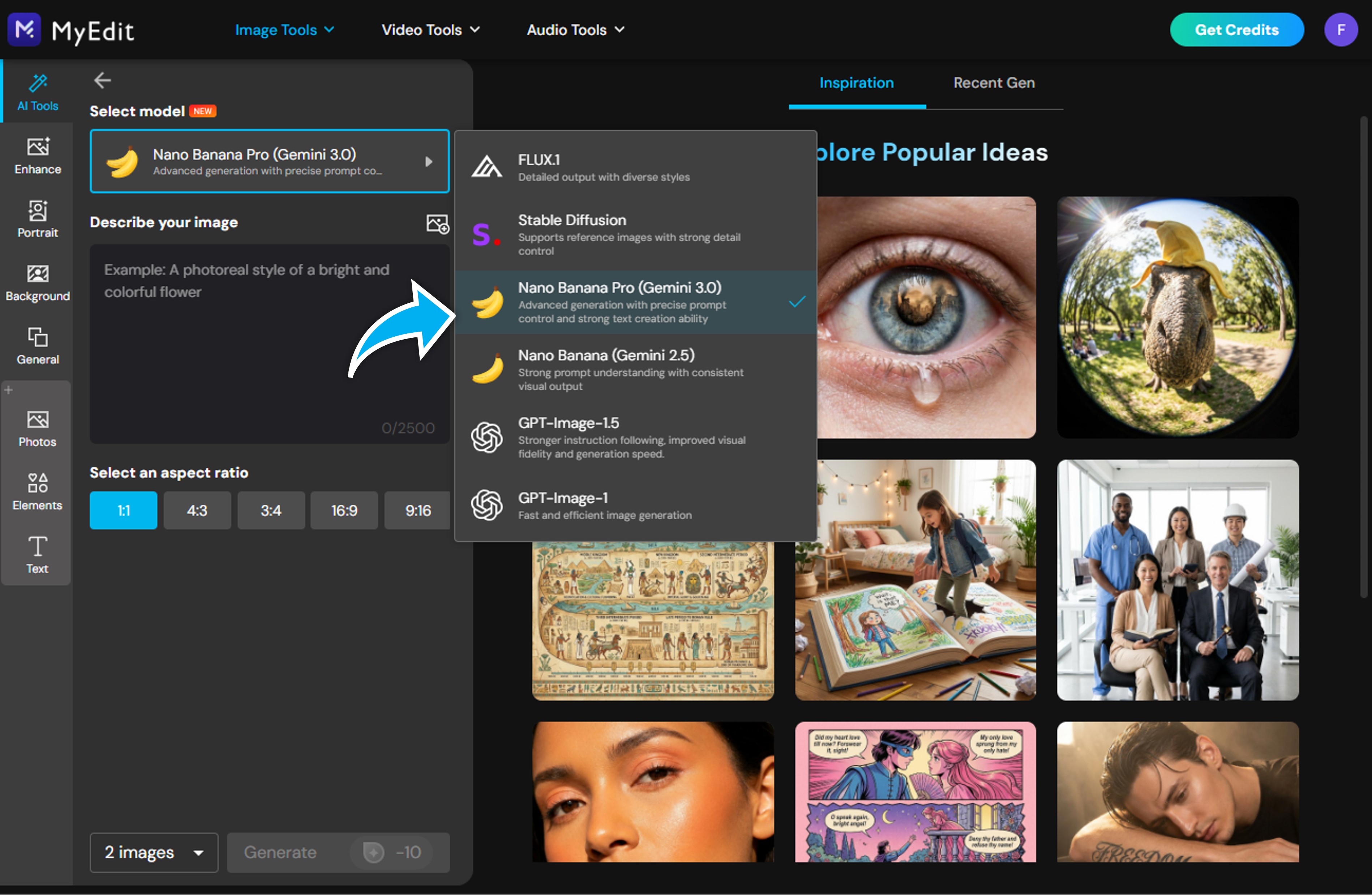Screen dimensions: 1372x895
Task: Select the 4:3 aspect ratio
Action: pos(197,510)
